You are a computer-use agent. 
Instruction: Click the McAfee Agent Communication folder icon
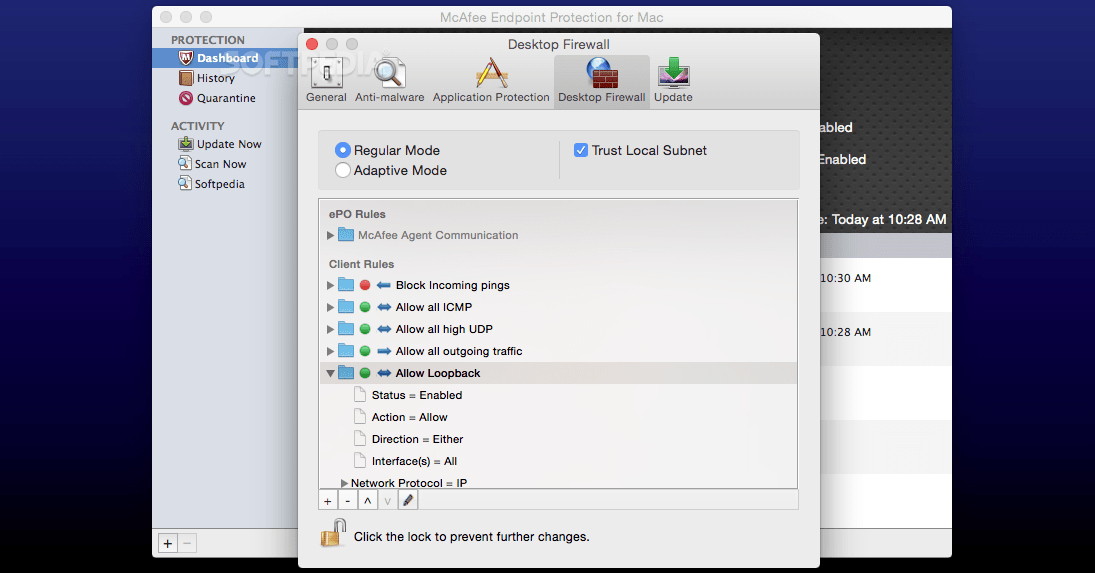pyautogui.click(x=346, y=235)
